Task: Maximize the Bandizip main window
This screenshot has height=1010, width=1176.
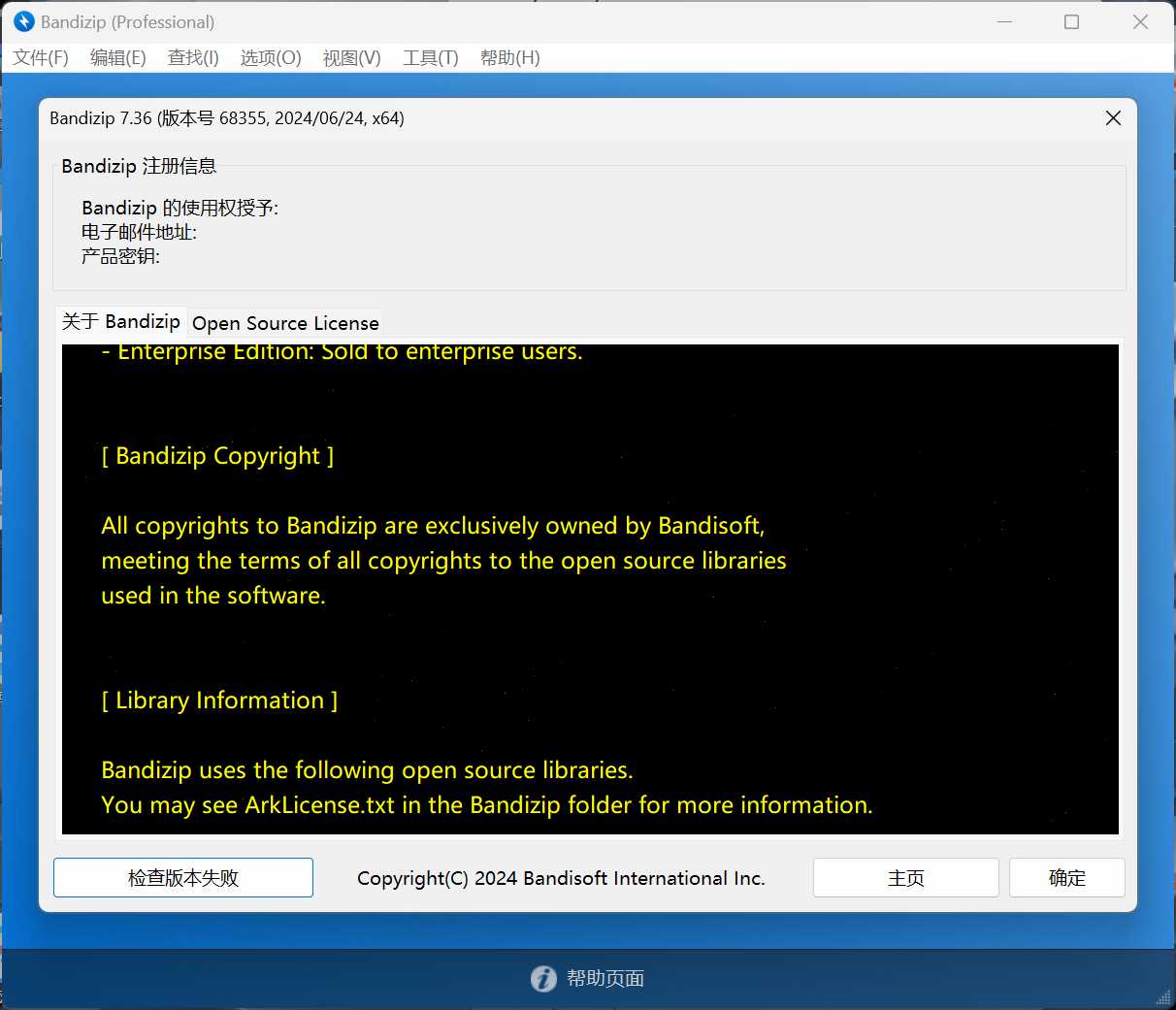Action: pos(1071,21)
